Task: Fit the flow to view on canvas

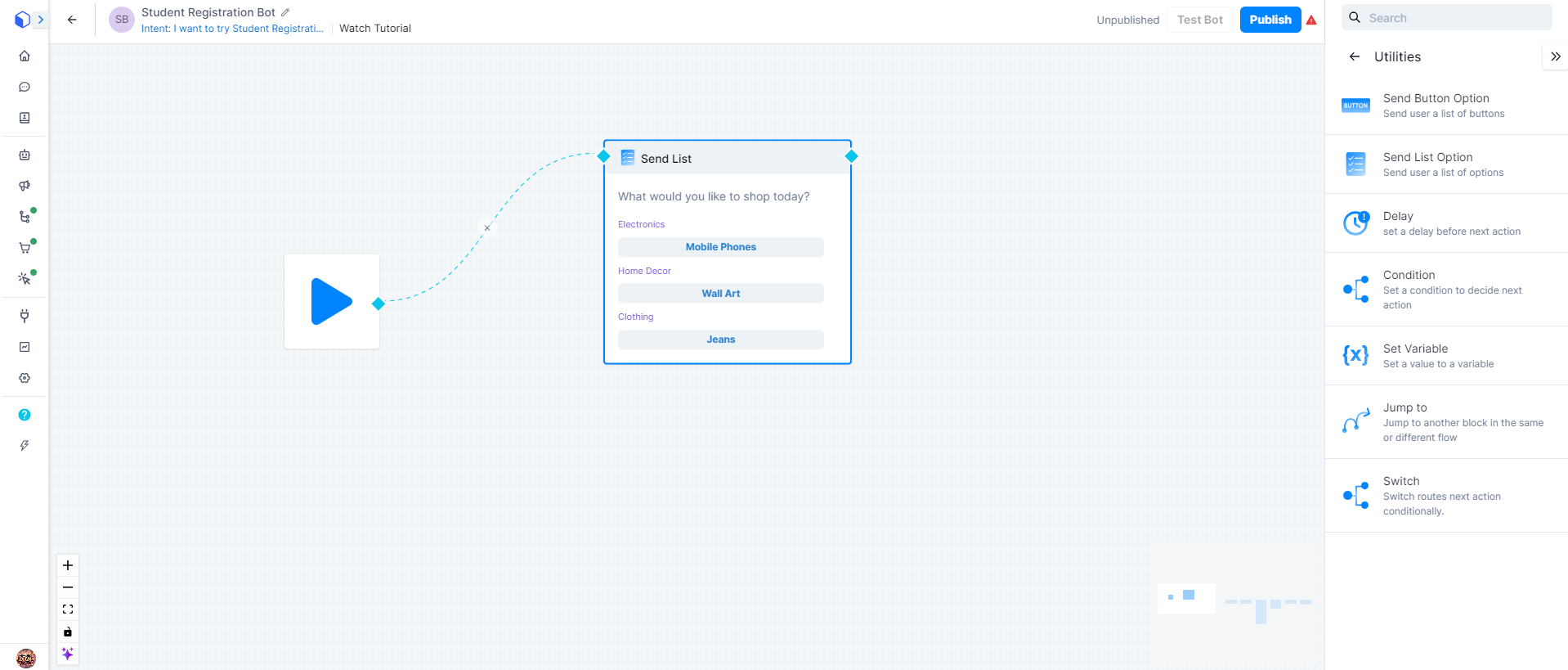Action: [68, 609]
